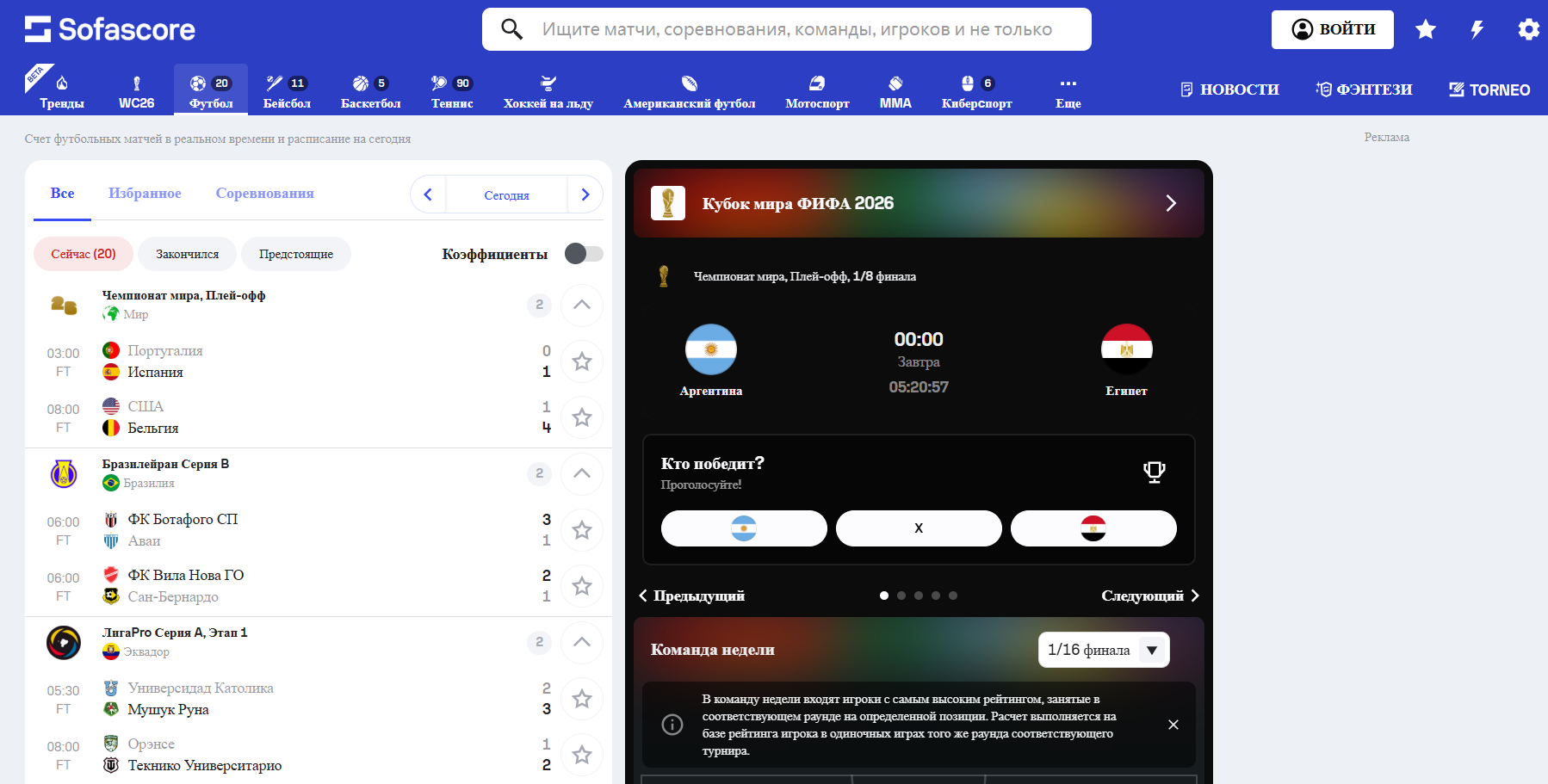Collapse the ЛигаPro Серия A group
This screenshot has height=784, width=1548.
coord(582,642)
